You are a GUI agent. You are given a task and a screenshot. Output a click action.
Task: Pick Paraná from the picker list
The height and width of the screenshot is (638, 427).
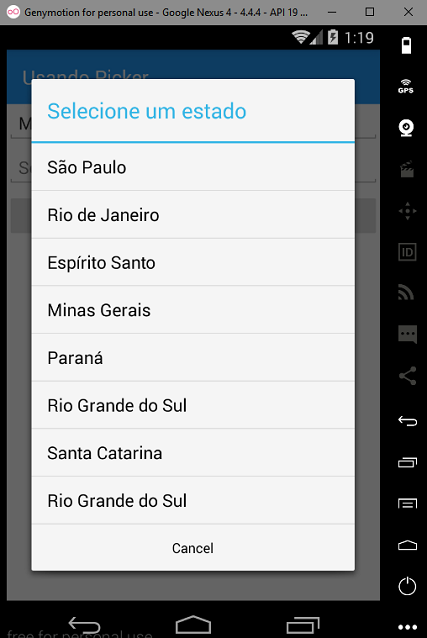coord(193,358)
